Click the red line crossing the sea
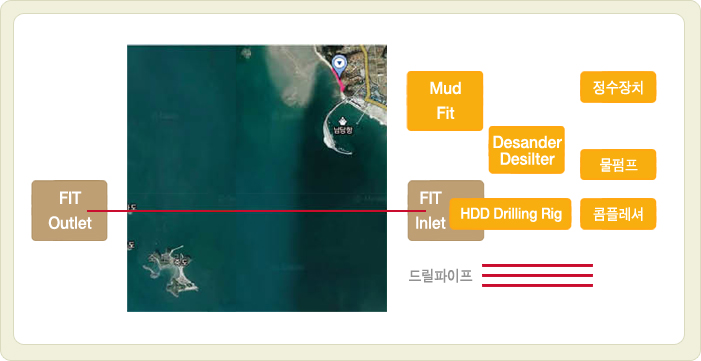The image size is (701, 361). [257, 211]
